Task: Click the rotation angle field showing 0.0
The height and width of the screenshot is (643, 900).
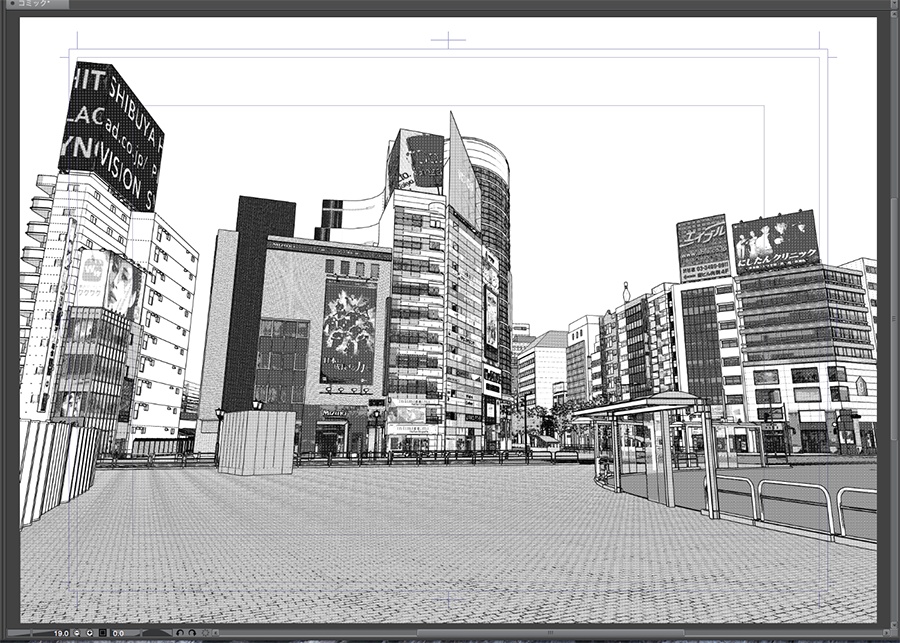Action: click(x=118, y=632)
